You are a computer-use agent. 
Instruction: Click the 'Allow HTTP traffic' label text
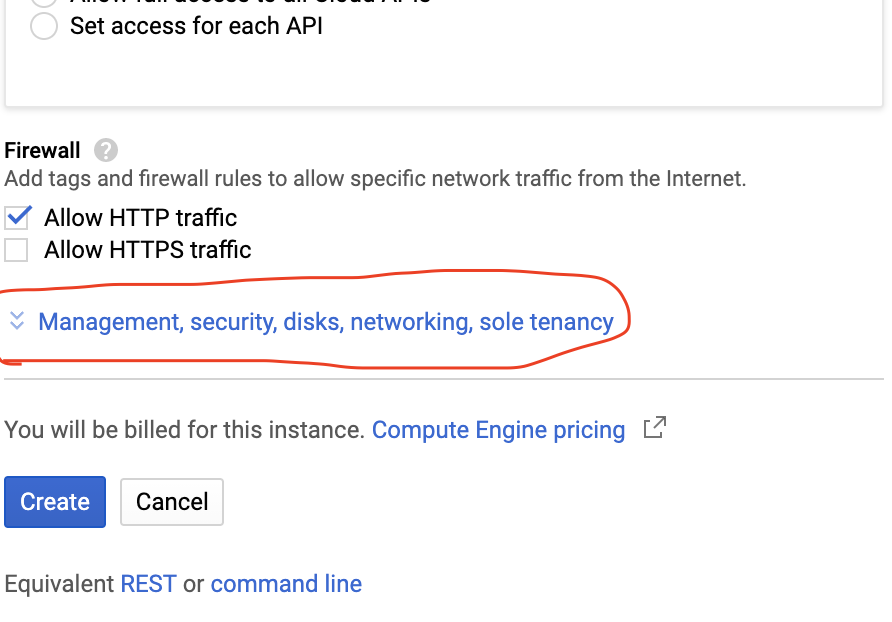click(x=140, y=217)
